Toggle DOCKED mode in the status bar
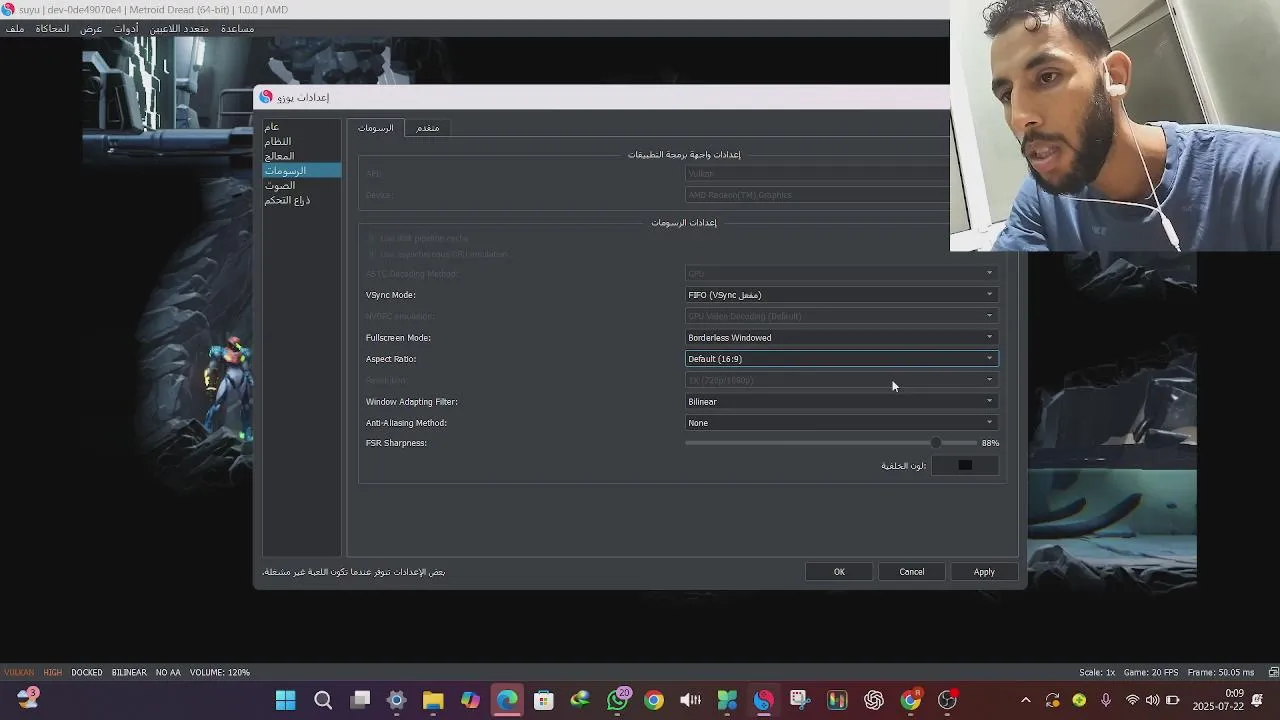The height and width of the screenshot is (720, 1280). coord(87,672)
